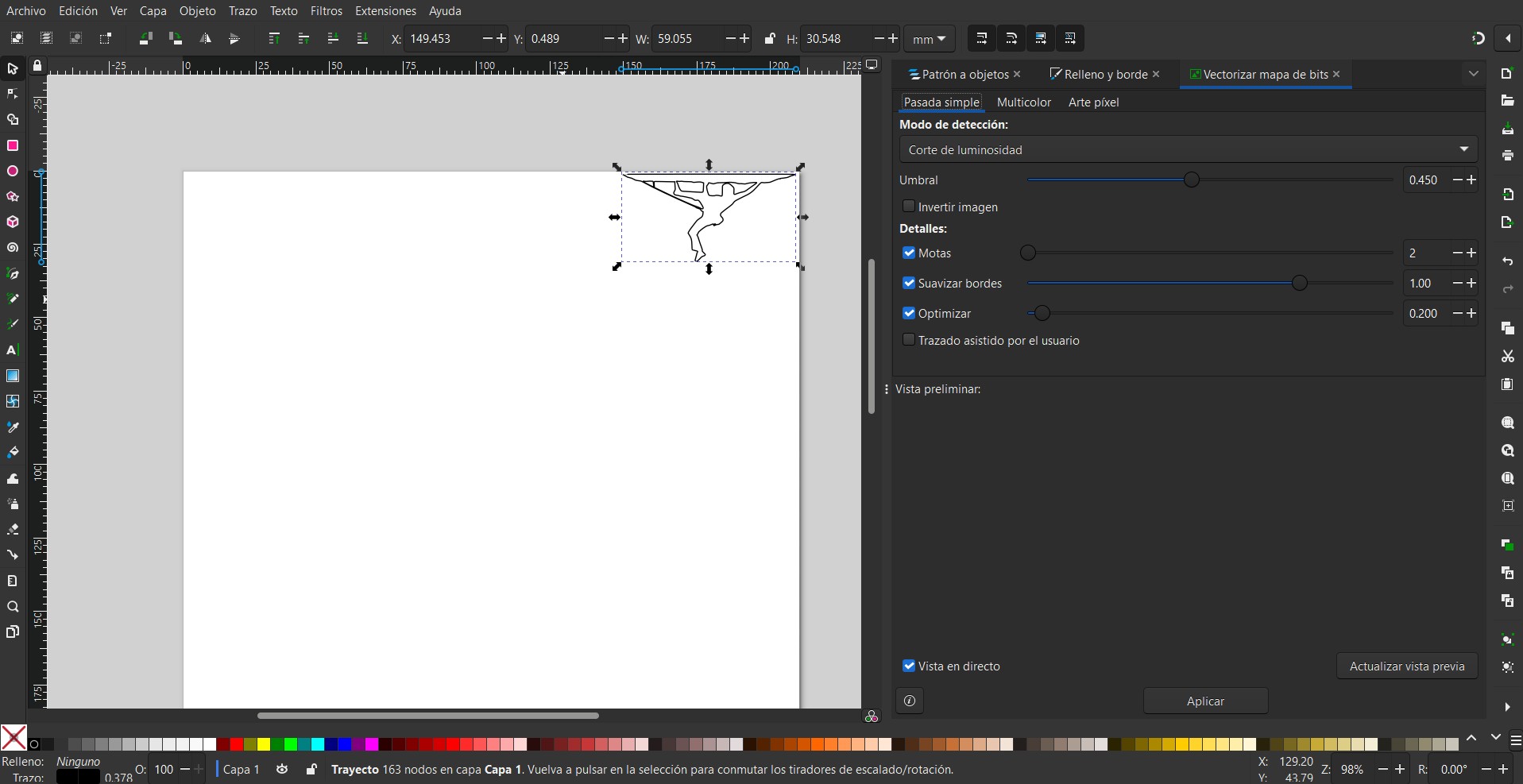This screenshot has width=1523, height=784.
Task: Toggle width/height ratio lock
Action: (x=769, y=38)
